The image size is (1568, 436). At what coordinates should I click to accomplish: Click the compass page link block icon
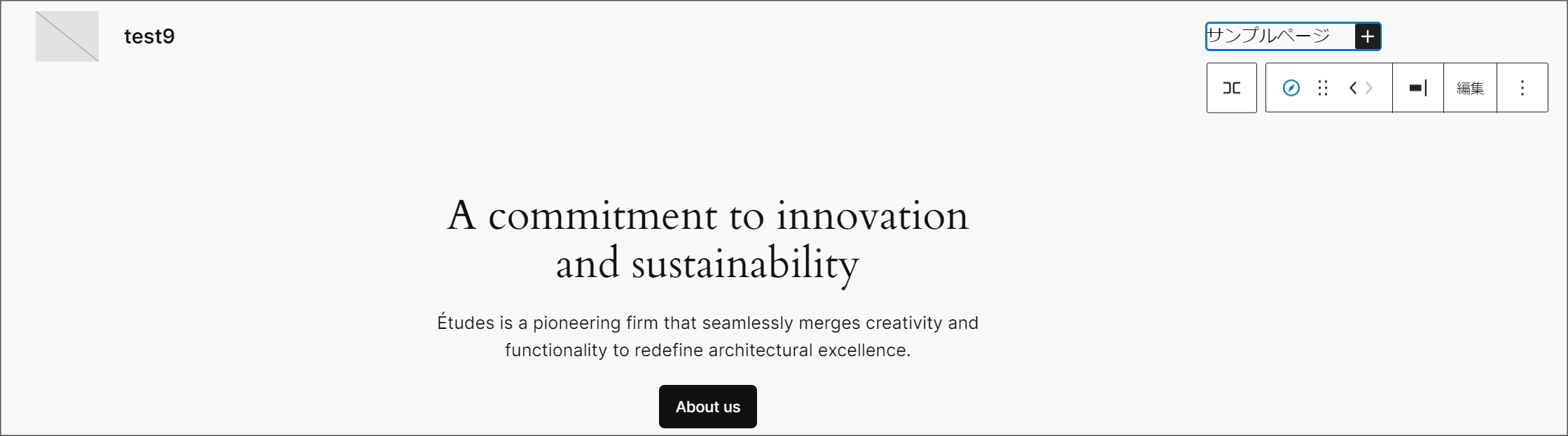pos(1291,88)
